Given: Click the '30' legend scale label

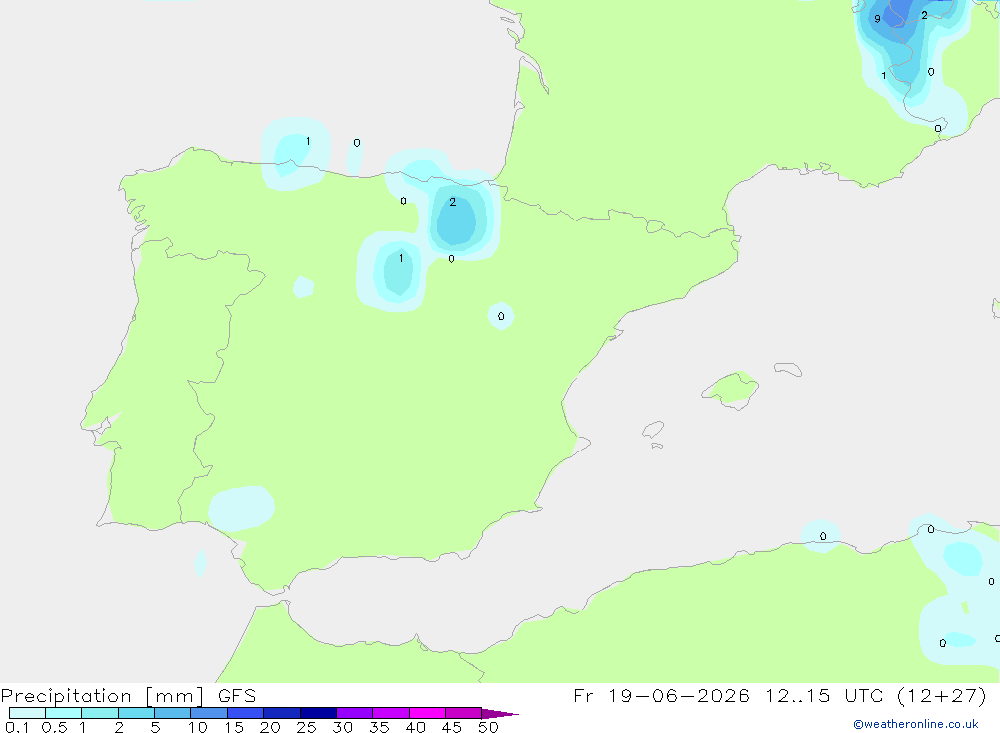Looking at the screenshot, I should 342,727.
